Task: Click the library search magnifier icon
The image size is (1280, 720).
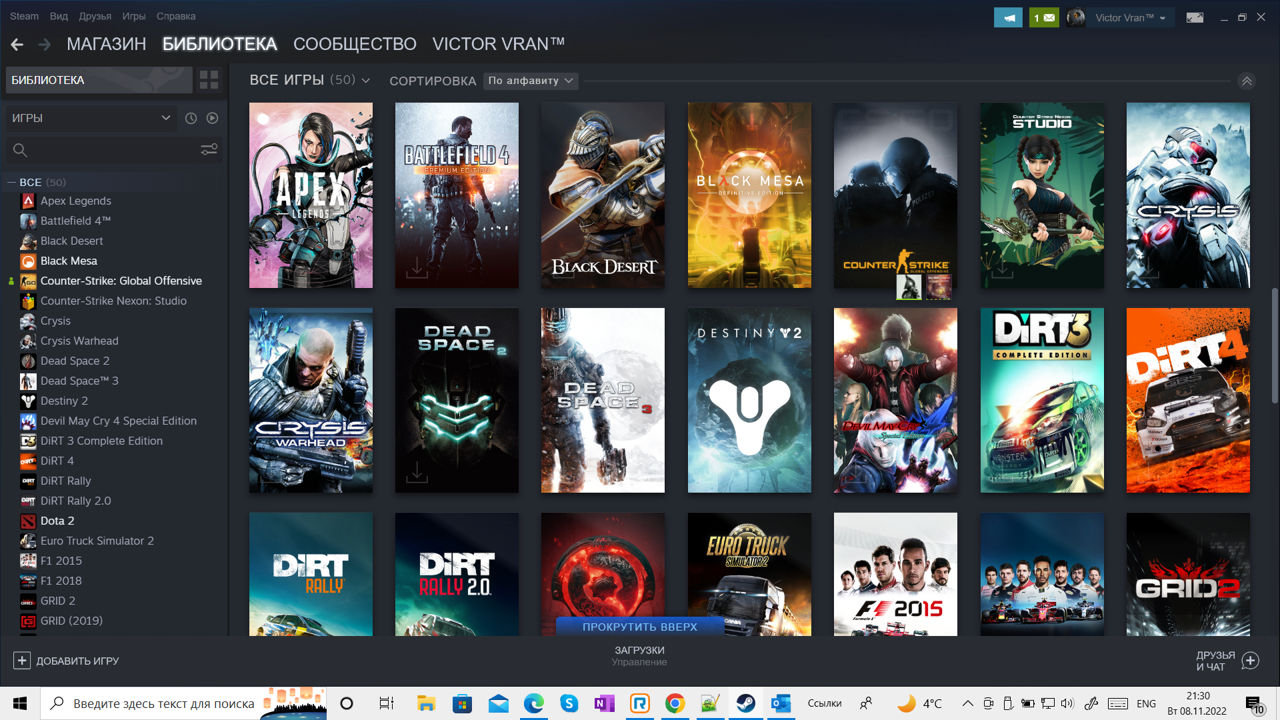Action: [x=19, y=150]
